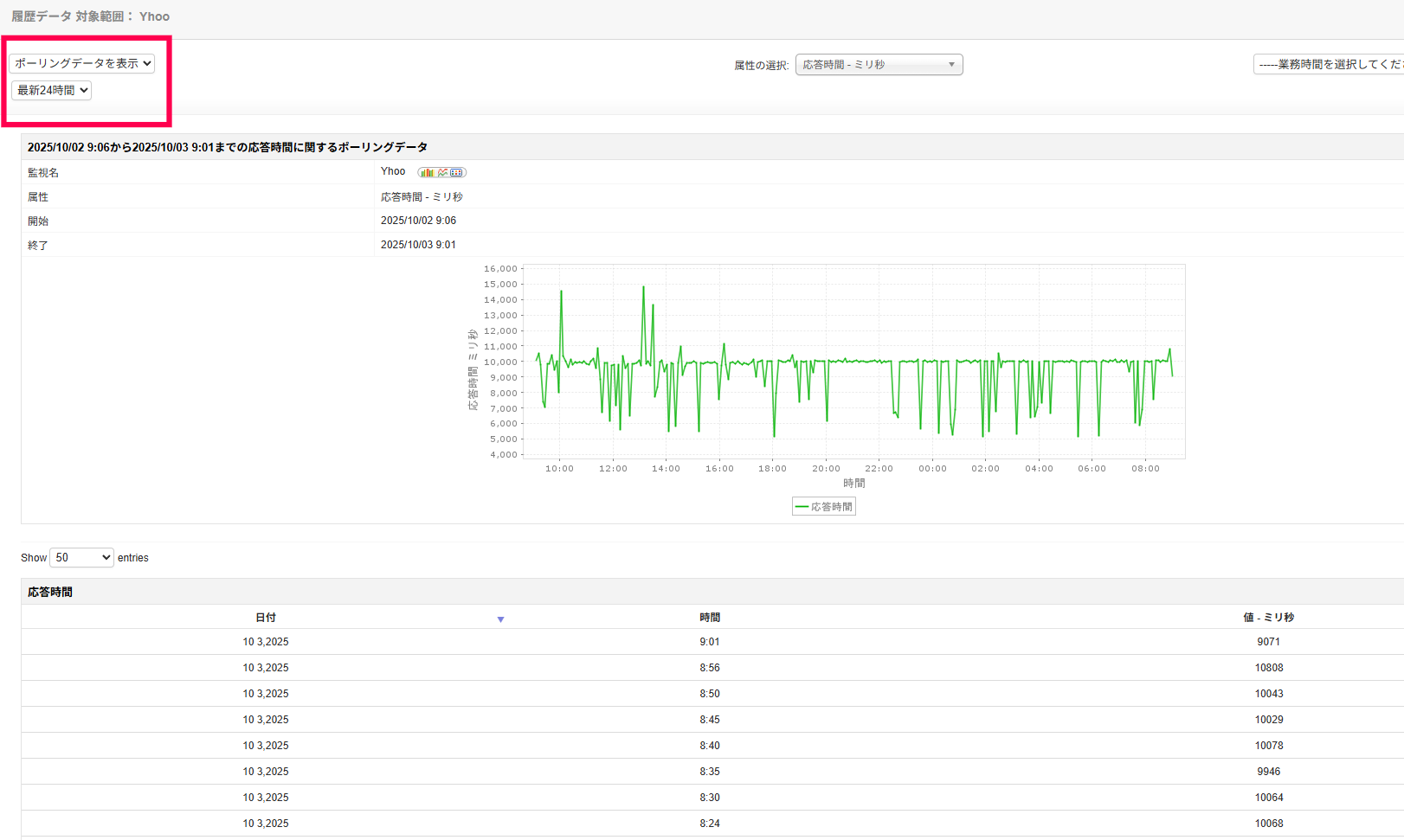
Task: Expand the 属性の選択 attribute dropdown
Action: click(879, 65)
